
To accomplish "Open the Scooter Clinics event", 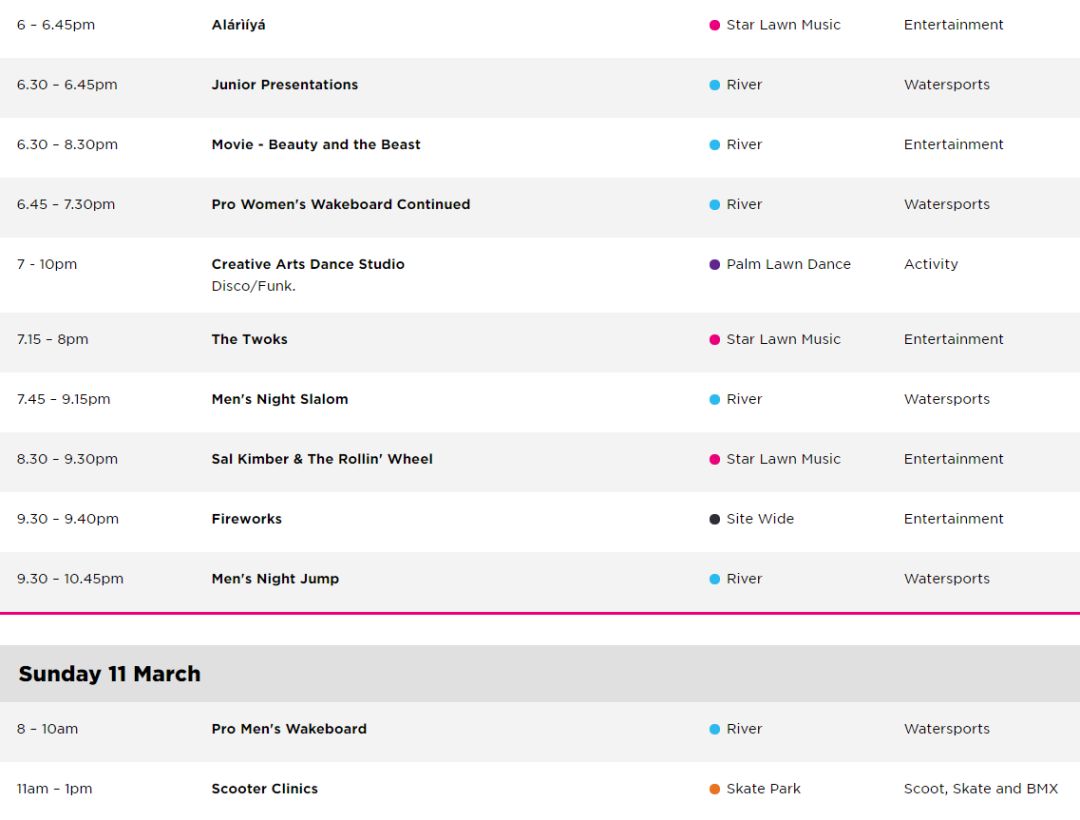I will point(264,789).
